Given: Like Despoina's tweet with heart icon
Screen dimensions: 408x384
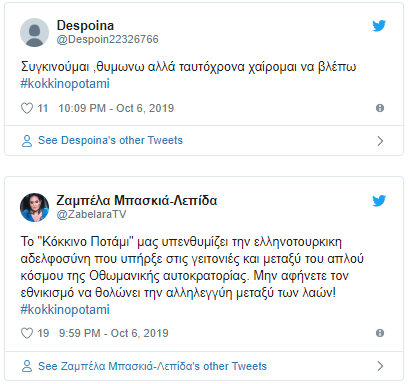Looking at the screenshot, I should tap(27, 108).
